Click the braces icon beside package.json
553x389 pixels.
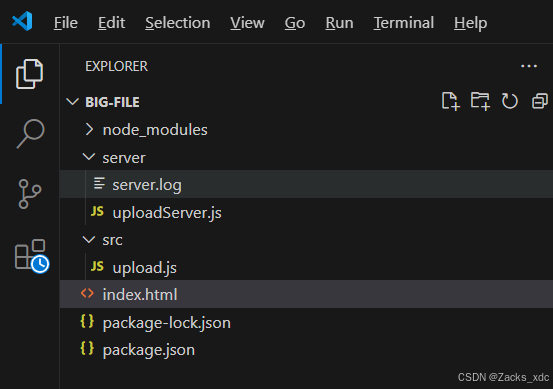point(87,349)
